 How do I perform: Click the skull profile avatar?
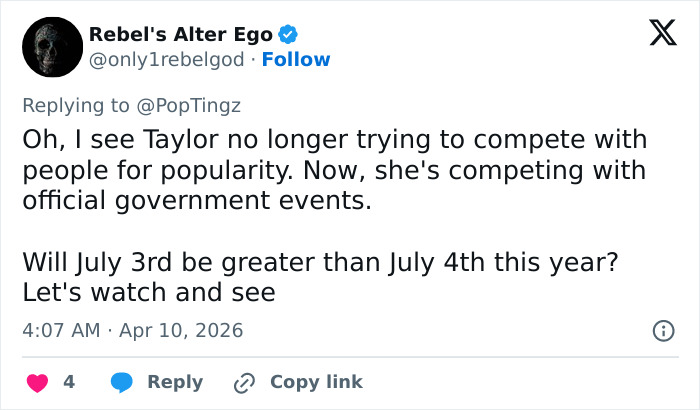(x=51, y=47)
